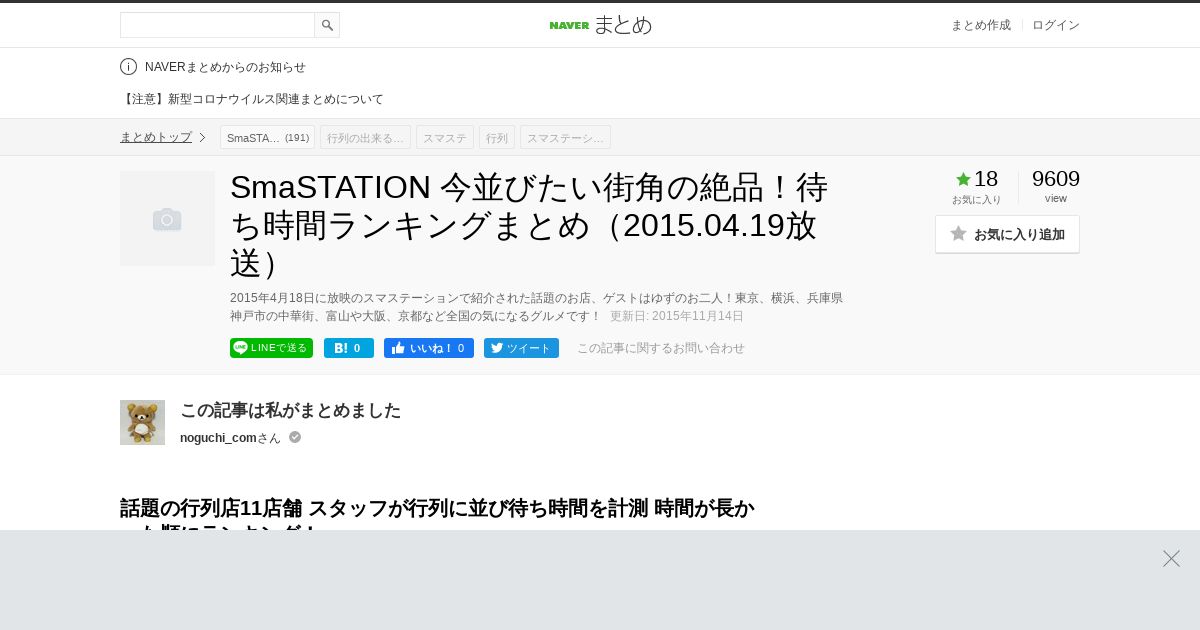Open NAVERまとめからのお知らせ heading
The height and width of the screenshot is (630, 1200).
[x=225, y=67]
